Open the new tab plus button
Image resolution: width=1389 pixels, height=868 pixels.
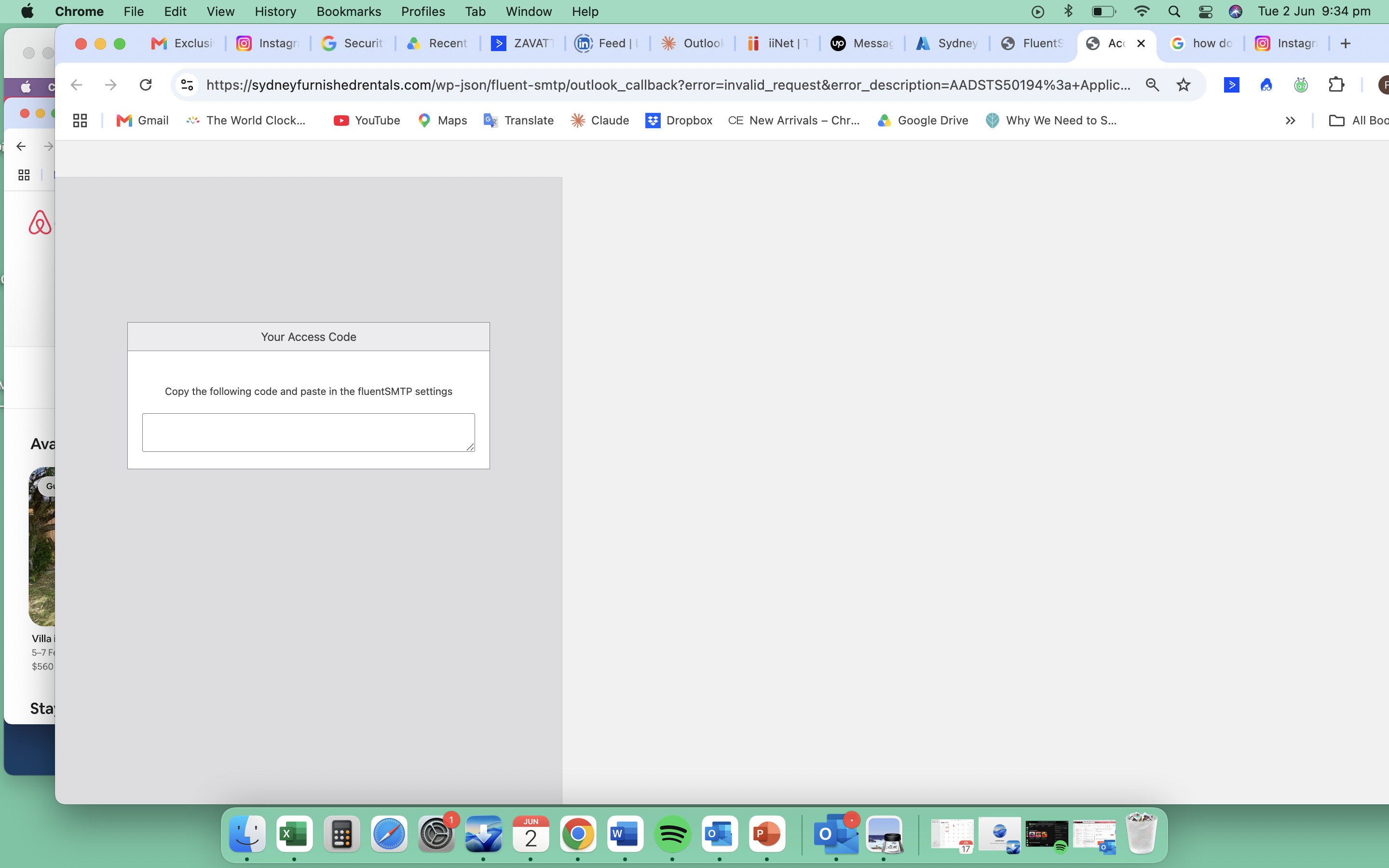coord(1346,43)
